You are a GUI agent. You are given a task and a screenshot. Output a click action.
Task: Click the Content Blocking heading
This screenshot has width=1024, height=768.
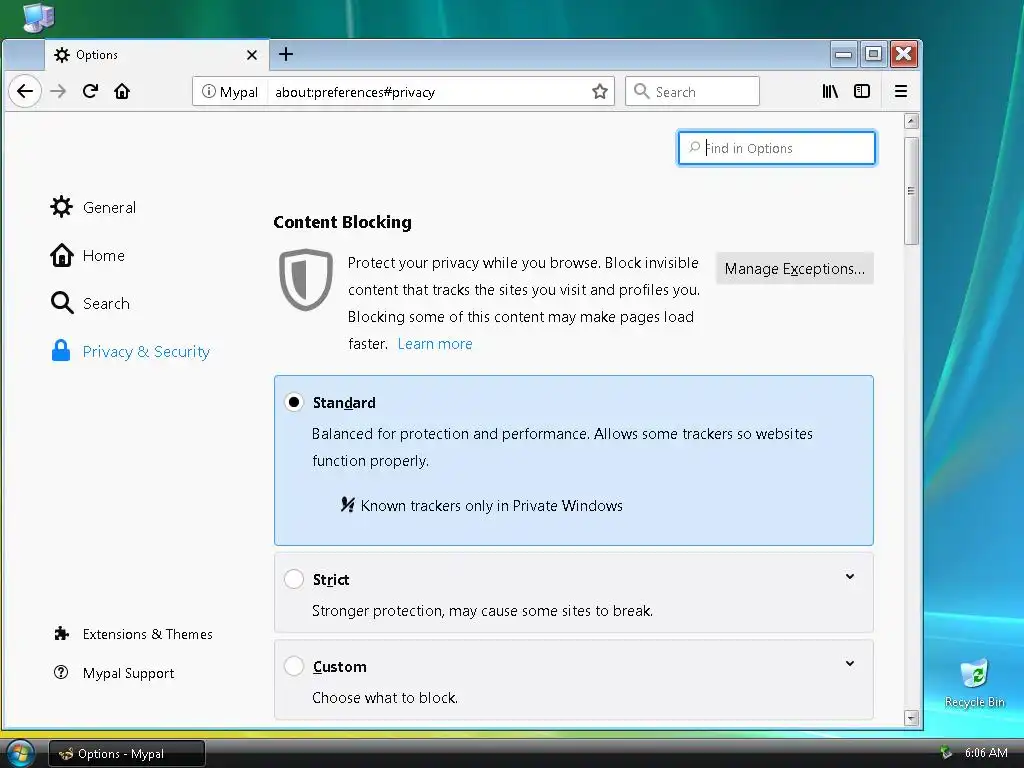click(342, 222)
